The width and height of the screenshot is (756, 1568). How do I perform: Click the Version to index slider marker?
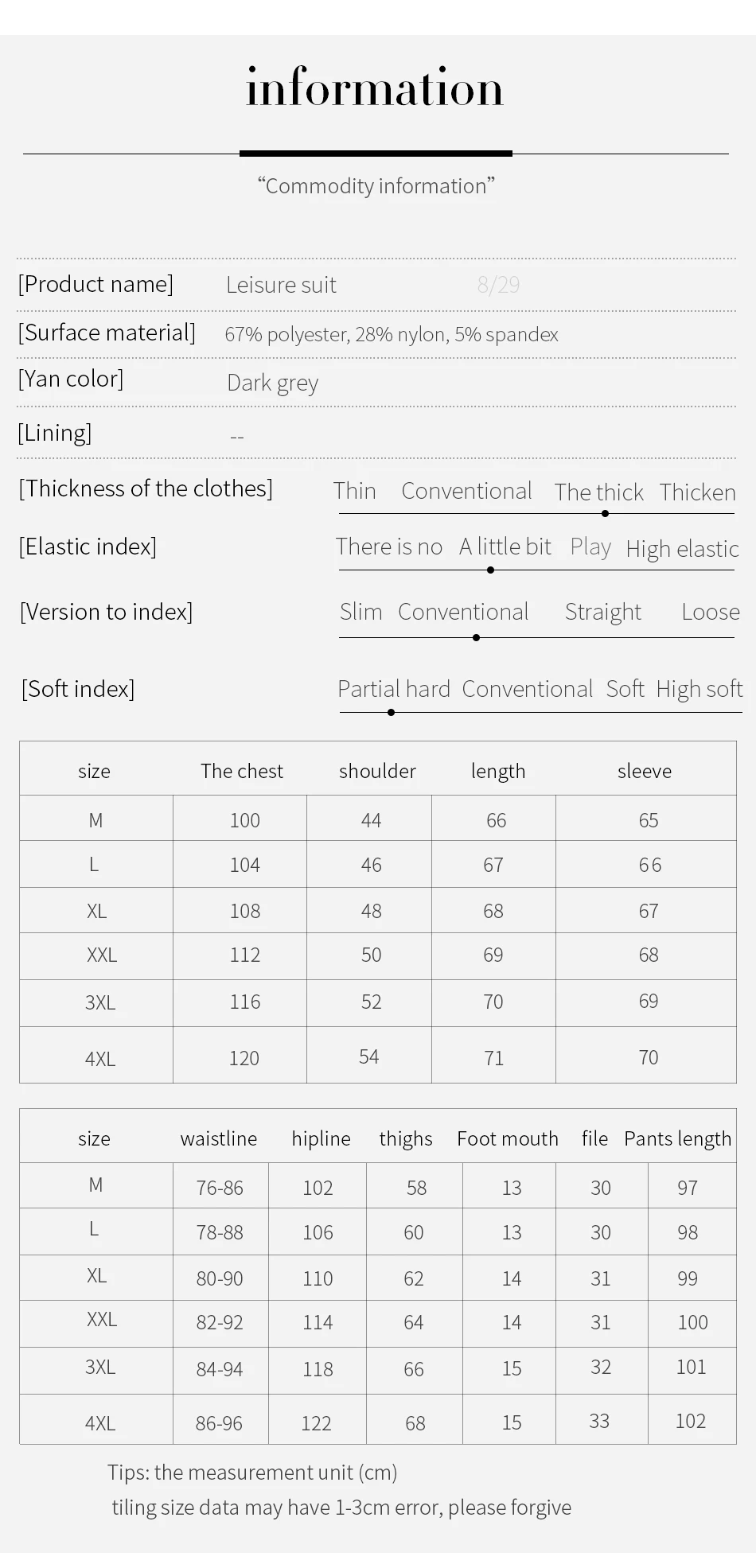476,637
